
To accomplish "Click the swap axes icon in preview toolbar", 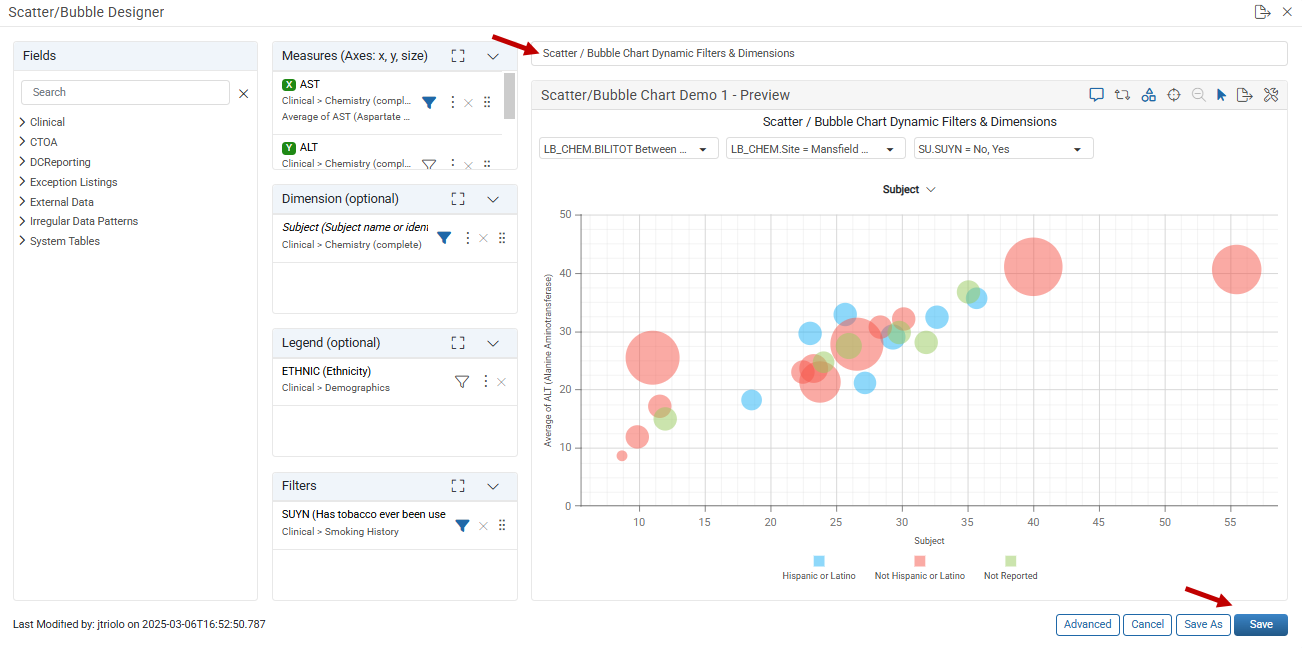I will point(1122,95).
